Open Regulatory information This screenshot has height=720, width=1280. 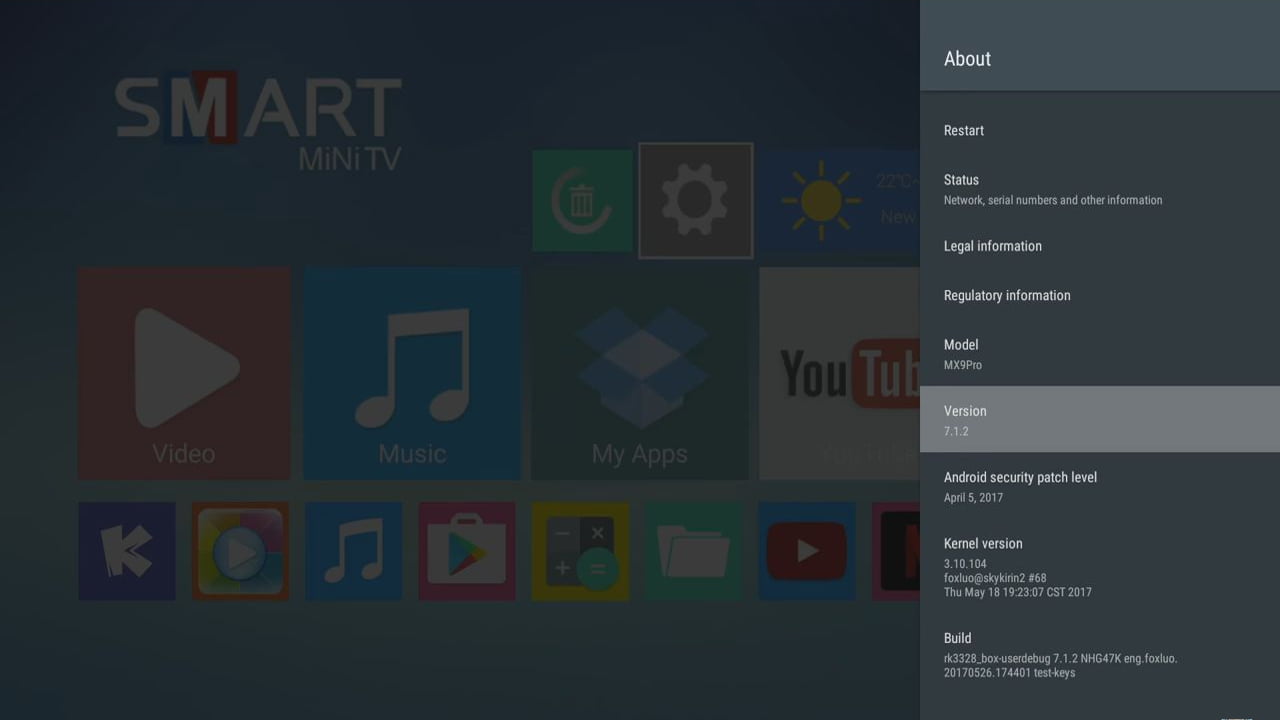1100,296
